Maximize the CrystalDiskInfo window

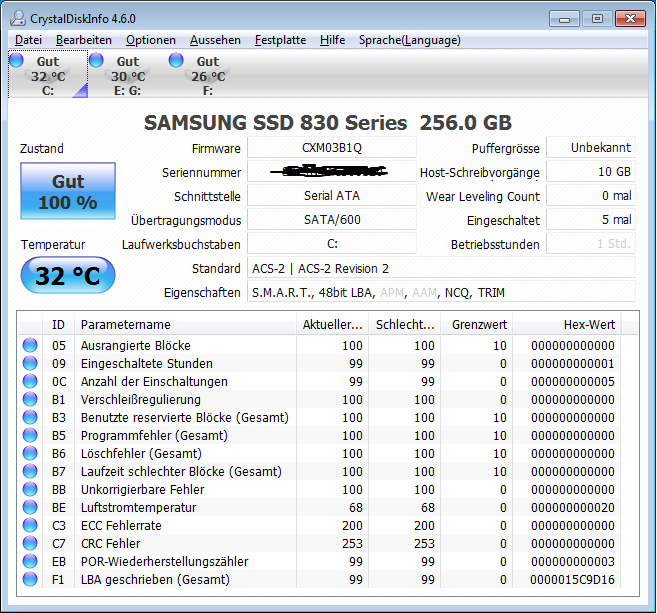pyautogui.click(x=597, y=19)
